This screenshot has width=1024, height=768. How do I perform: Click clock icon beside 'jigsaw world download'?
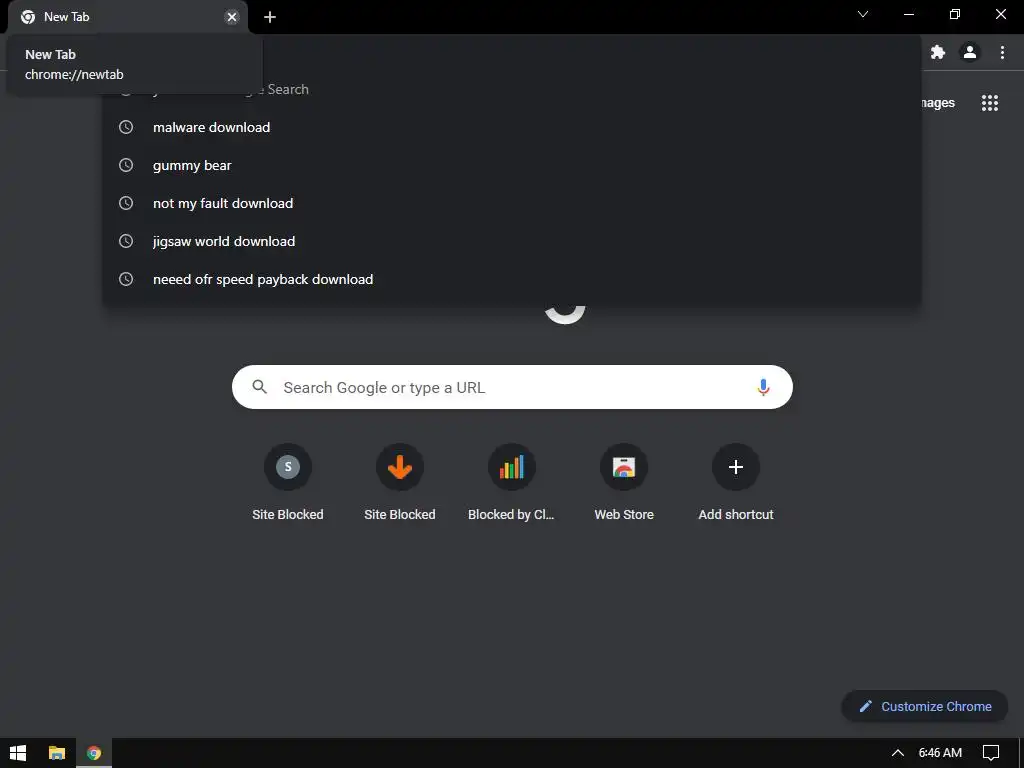point(126,241)
